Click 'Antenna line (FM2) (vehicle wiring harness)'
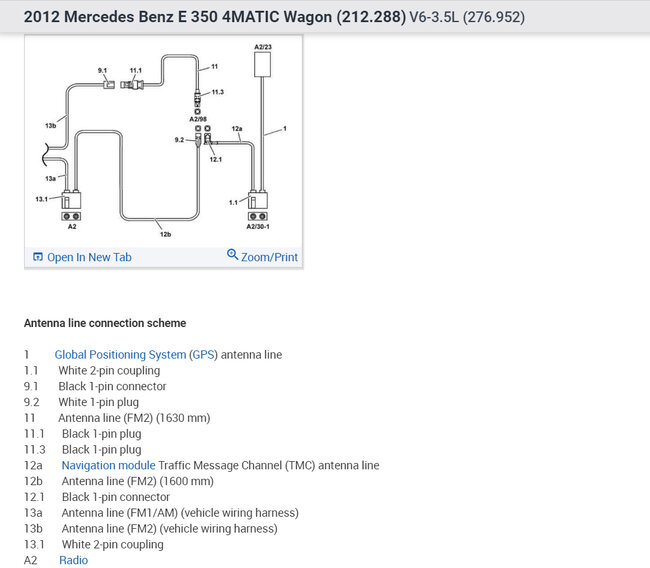 [x=170, y=529]
